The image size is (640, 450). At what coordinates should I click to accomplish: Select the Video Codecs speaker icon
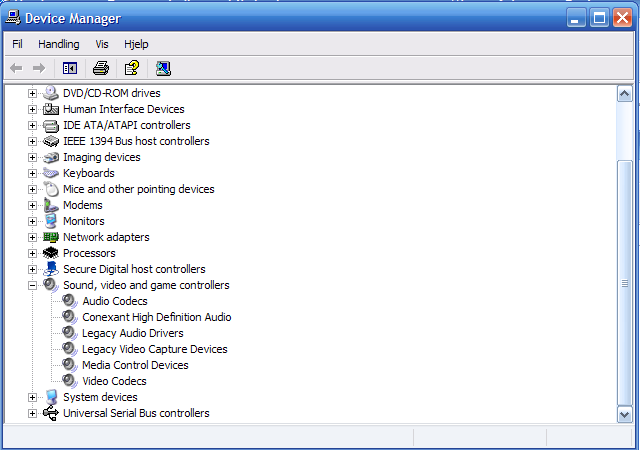[70, 381]
